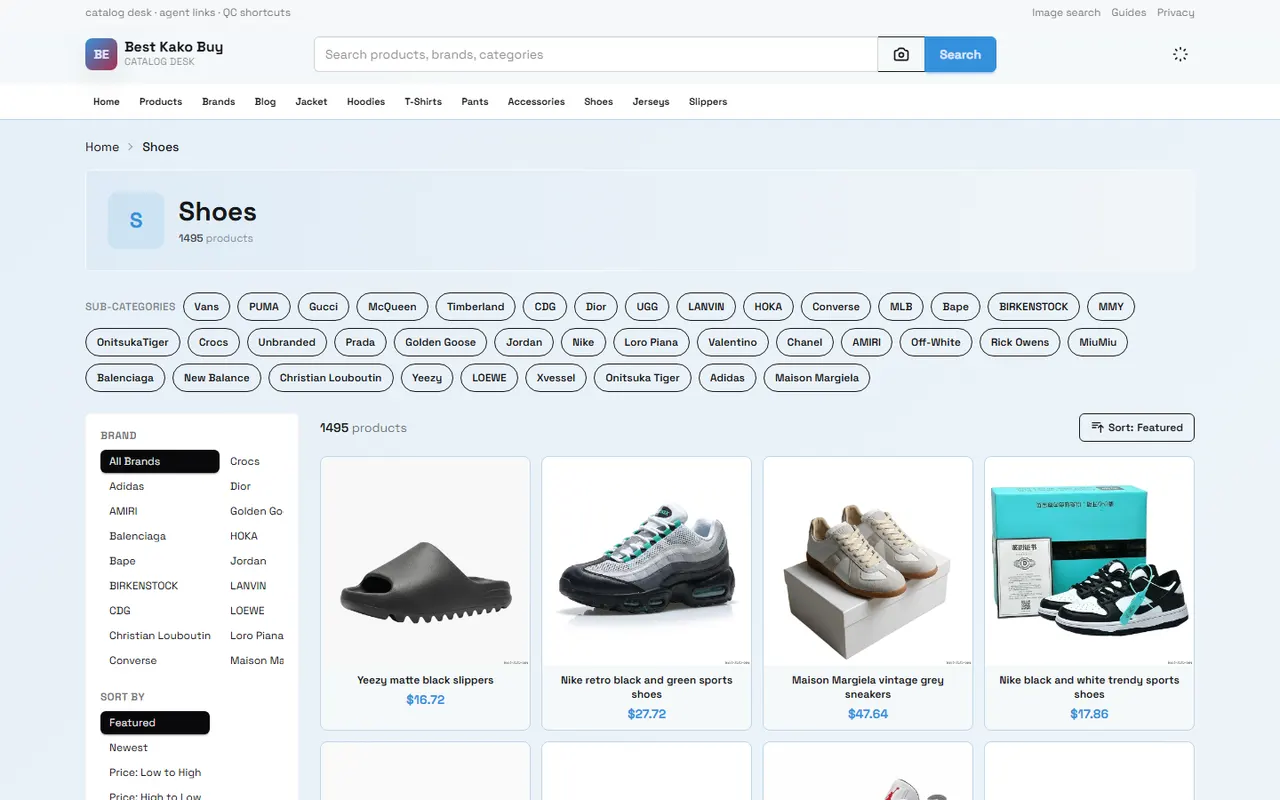Filter by Balenciaga in brand list
The width and height of the screenshot is (1280, 800).
click(138, 536)
